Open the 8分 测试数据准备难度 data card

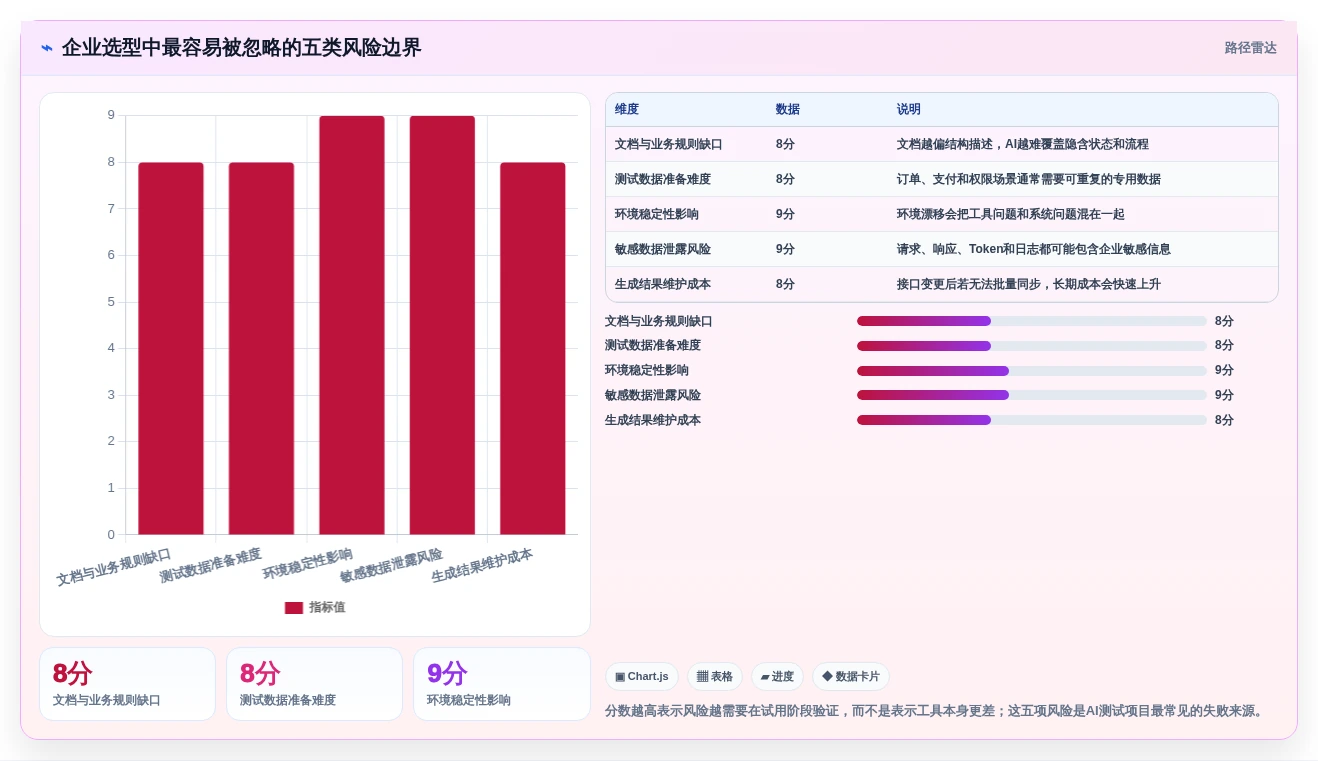tap(314, 684)
